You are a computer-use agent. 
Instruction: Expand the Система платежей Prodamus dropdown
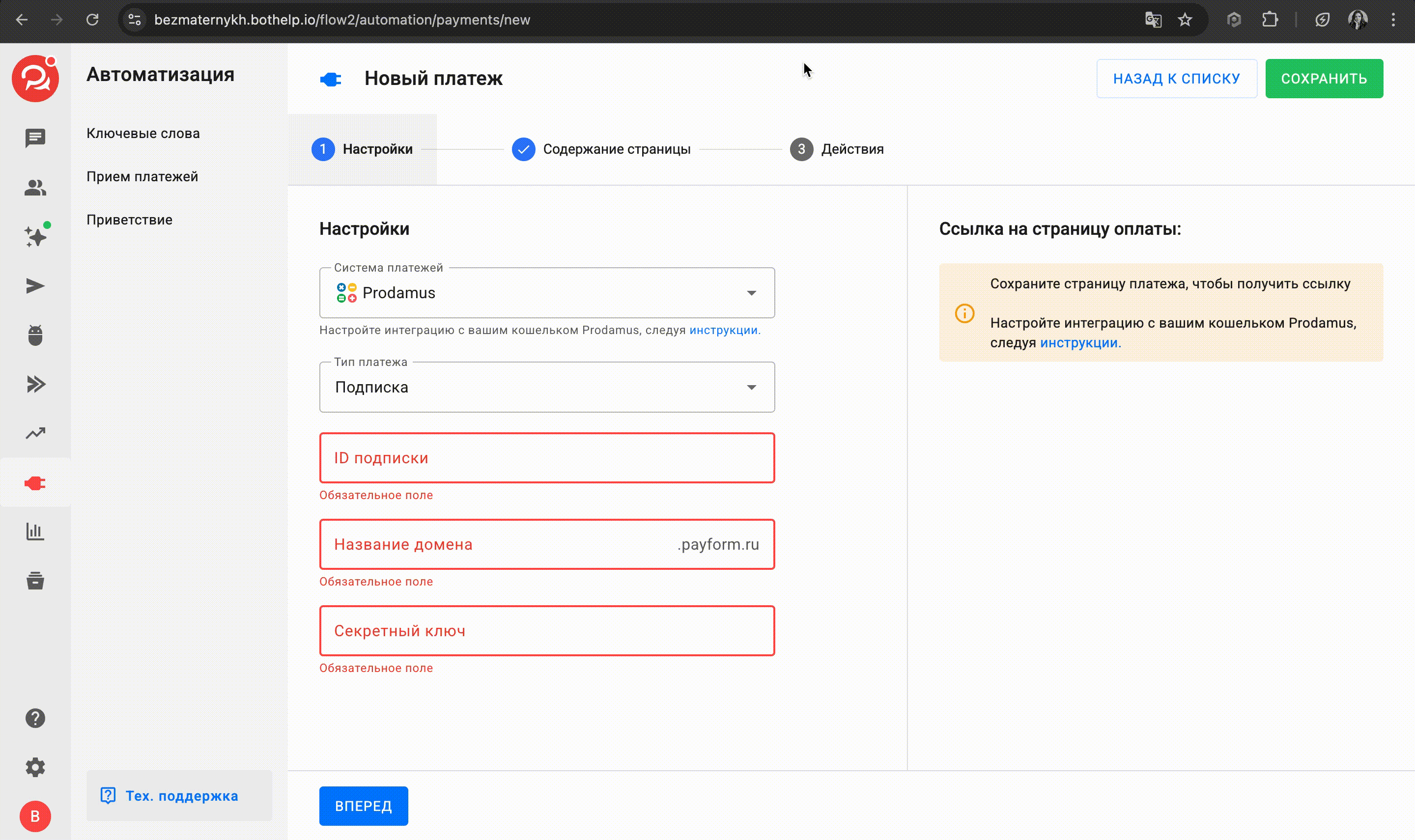[547, 293]
